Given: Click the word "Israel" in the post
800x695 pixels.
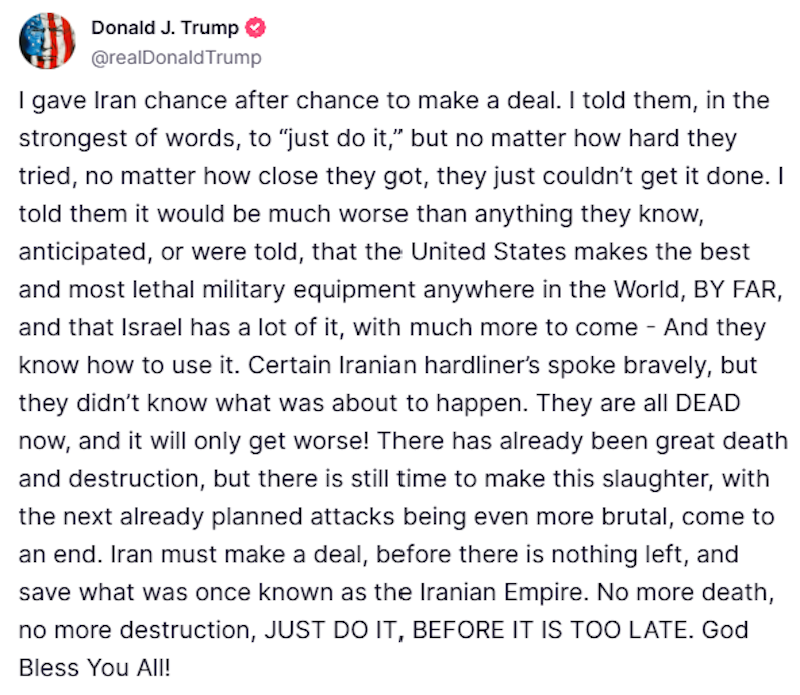Looking at the screenshot, I should point(152,327).
